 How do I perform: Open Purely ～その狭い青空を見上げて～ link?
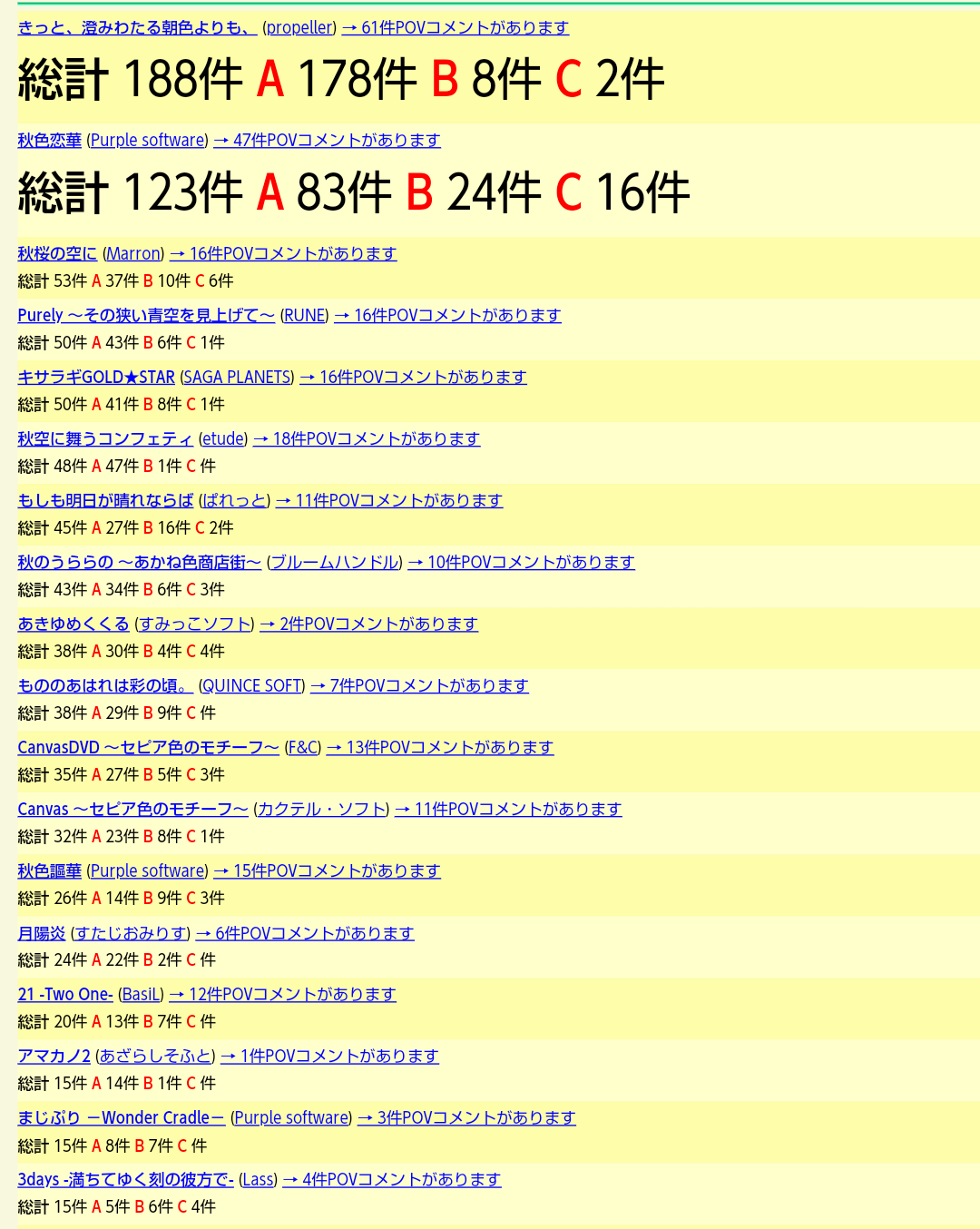click(146, 316)
